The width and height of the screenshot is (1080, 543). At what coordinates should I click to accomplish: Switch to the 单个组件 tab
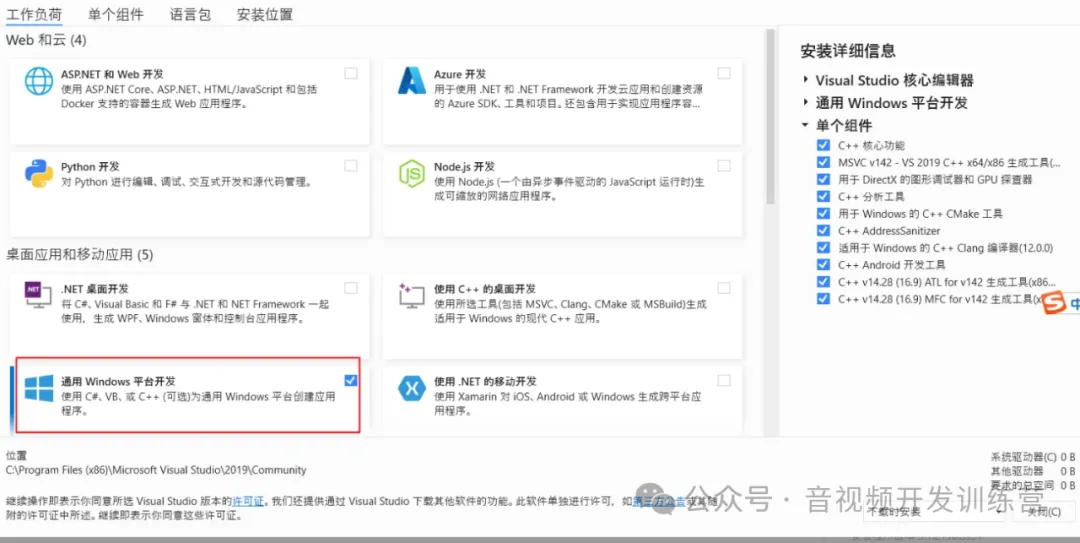pyautogui.click(x=116, y=14)
